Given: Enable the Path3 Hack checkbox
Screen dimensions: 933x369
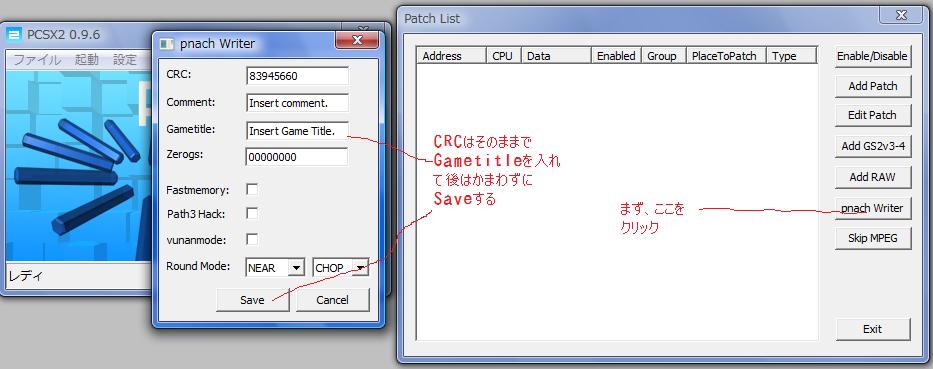Looking at the screenshot, I should point(252,213).
